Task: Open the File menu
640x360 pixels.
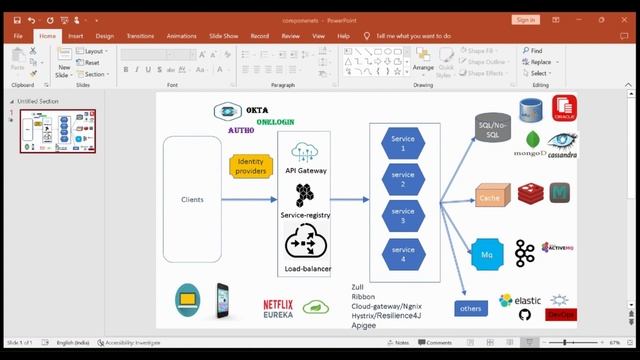Action: [18, 36]
